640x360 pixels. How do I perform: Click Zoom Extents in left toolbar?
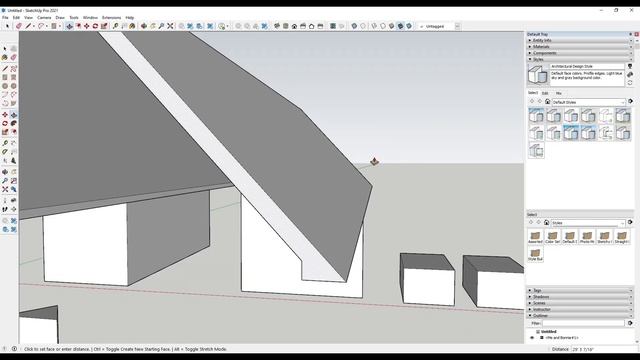click(x=5, y=189)
